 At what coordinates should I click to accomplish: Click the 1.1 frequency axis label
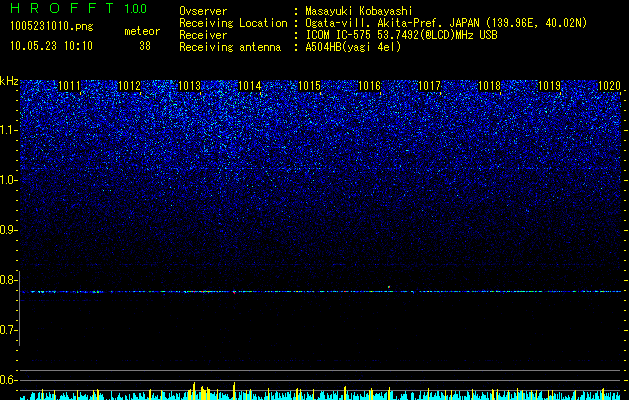9,130
